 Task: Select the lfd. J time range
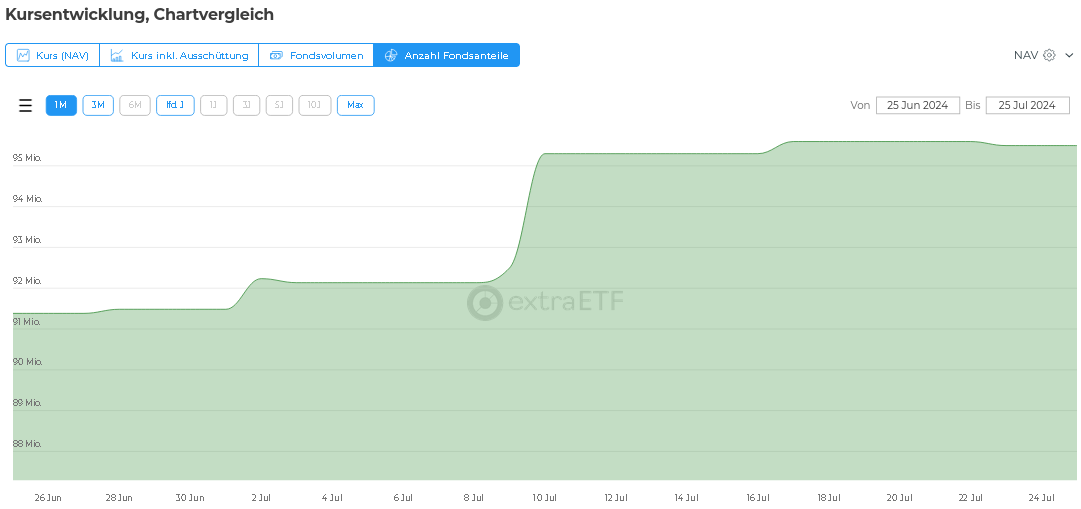click(175, 105)
